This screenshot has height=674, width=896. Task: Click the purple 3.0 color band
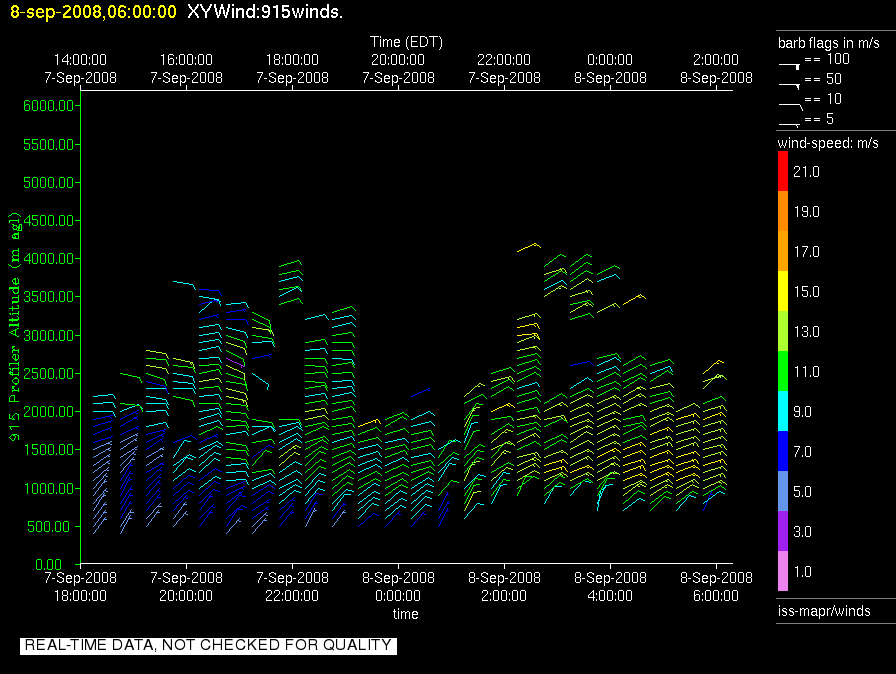(783, 531)
